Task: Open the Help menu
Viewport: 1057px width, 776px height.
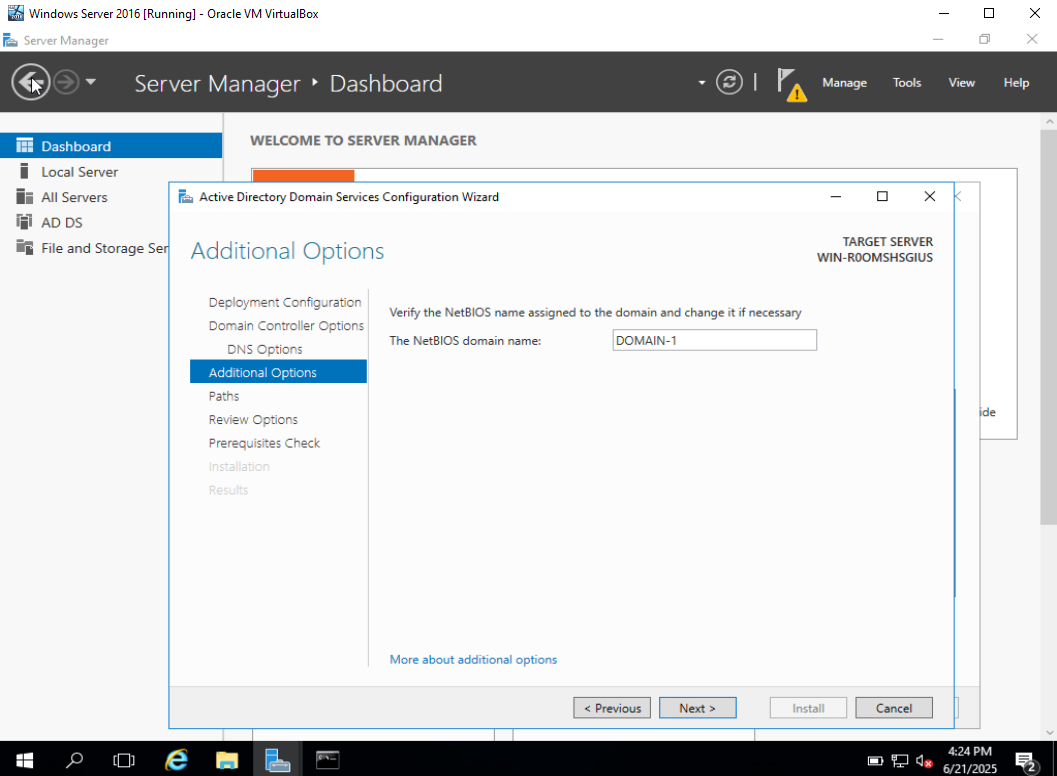Action: pos(1016,83)
